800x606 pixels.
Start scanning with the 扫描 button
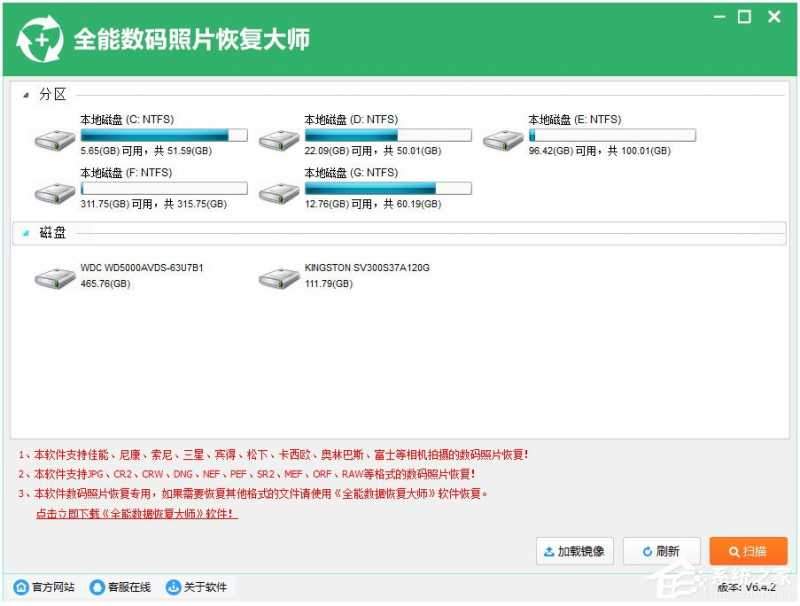pos(747,551)
